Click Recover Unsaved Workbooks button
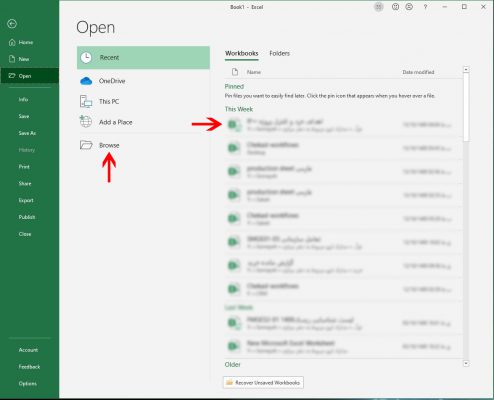 (263, 383)
